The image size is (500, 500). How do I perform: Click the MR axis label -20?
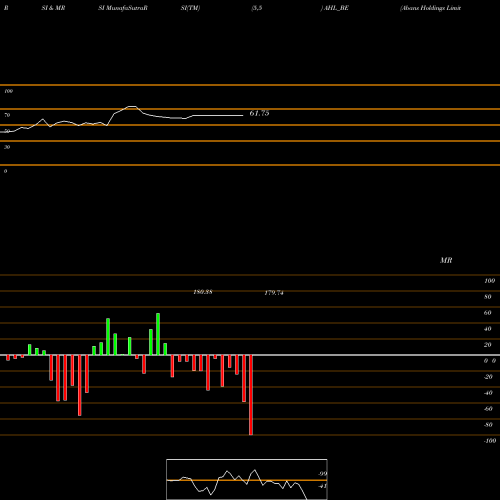488,377
